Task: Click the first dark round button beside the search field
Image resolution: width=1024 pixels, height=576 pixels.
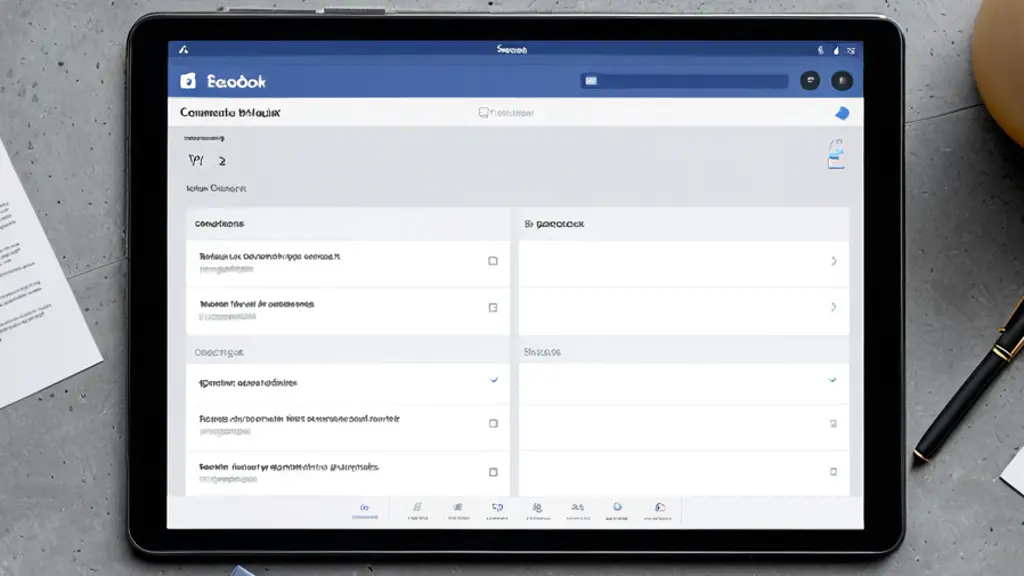Action: (x=810, y=80)
